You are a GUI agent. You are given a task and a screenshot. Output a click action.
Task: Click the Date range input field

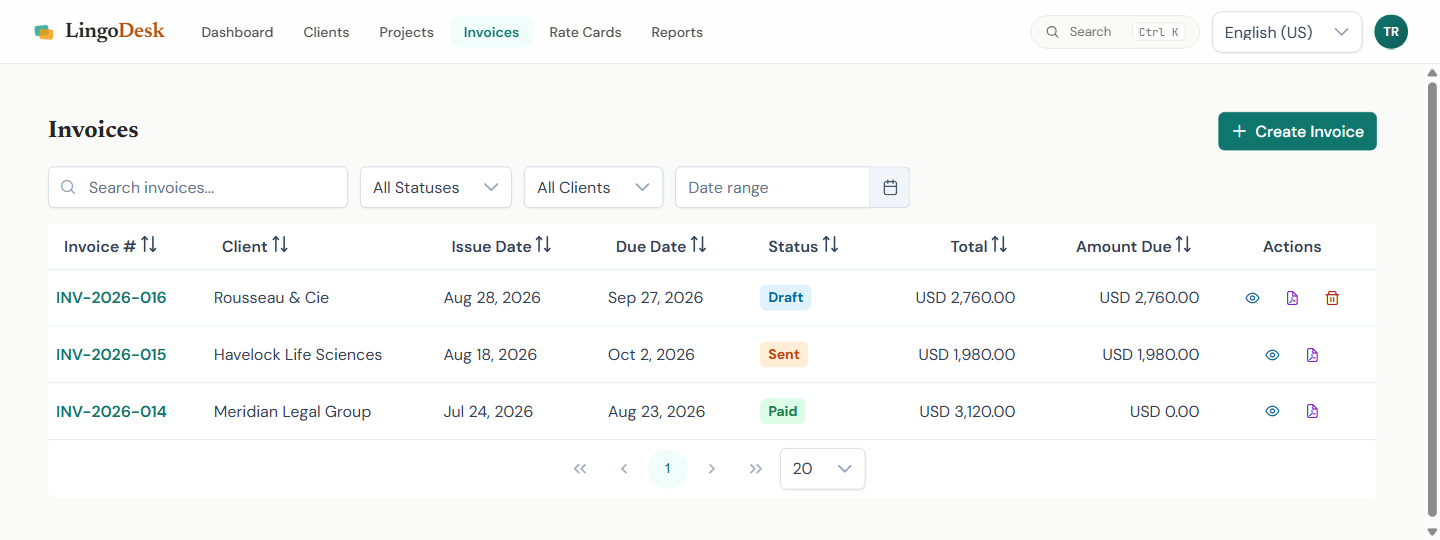coord(773,187)
